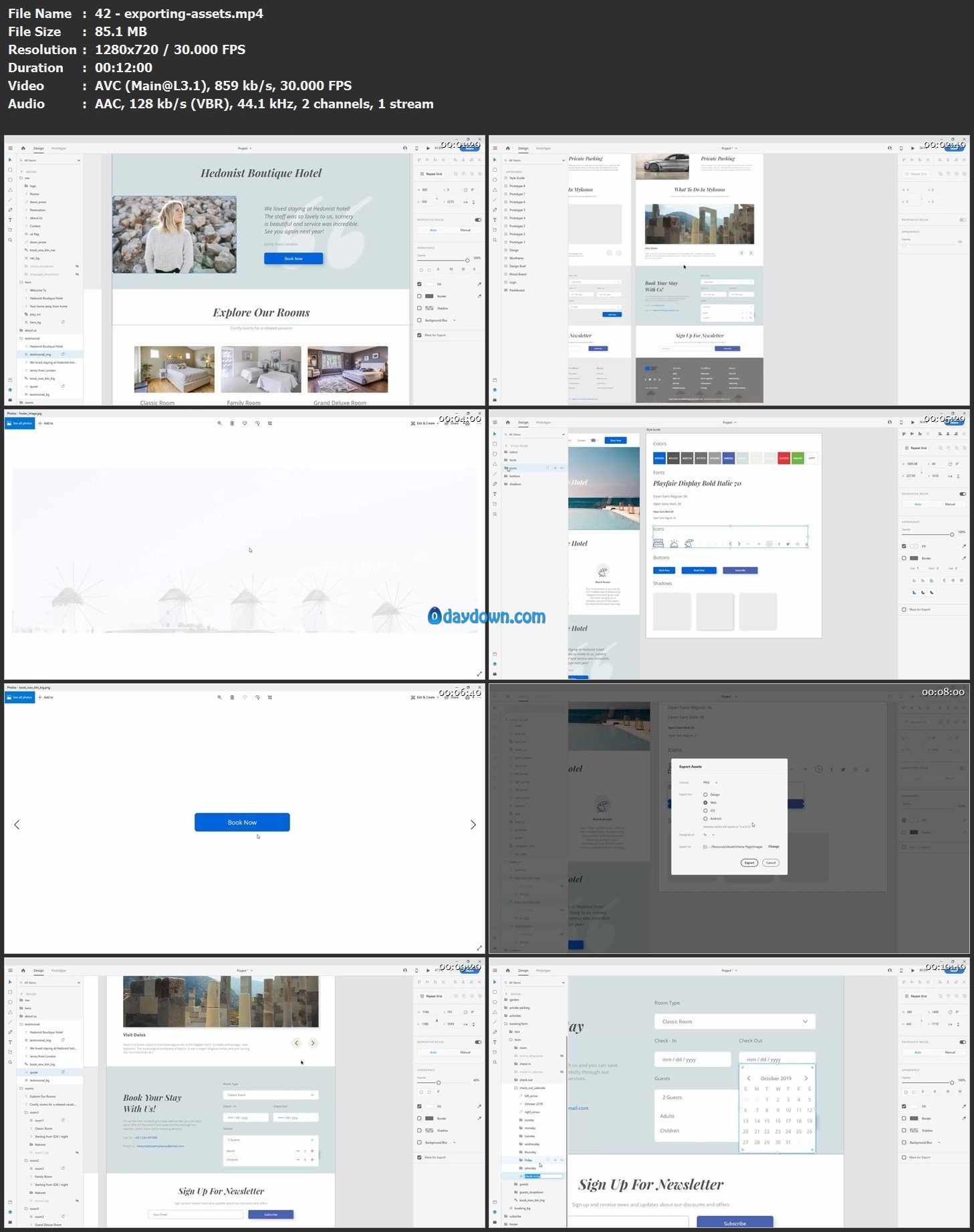The image size is (974, 1232).
Task: Click the mobile preview icon in the 00:05:20 frame
Action: tap(901, 422)
